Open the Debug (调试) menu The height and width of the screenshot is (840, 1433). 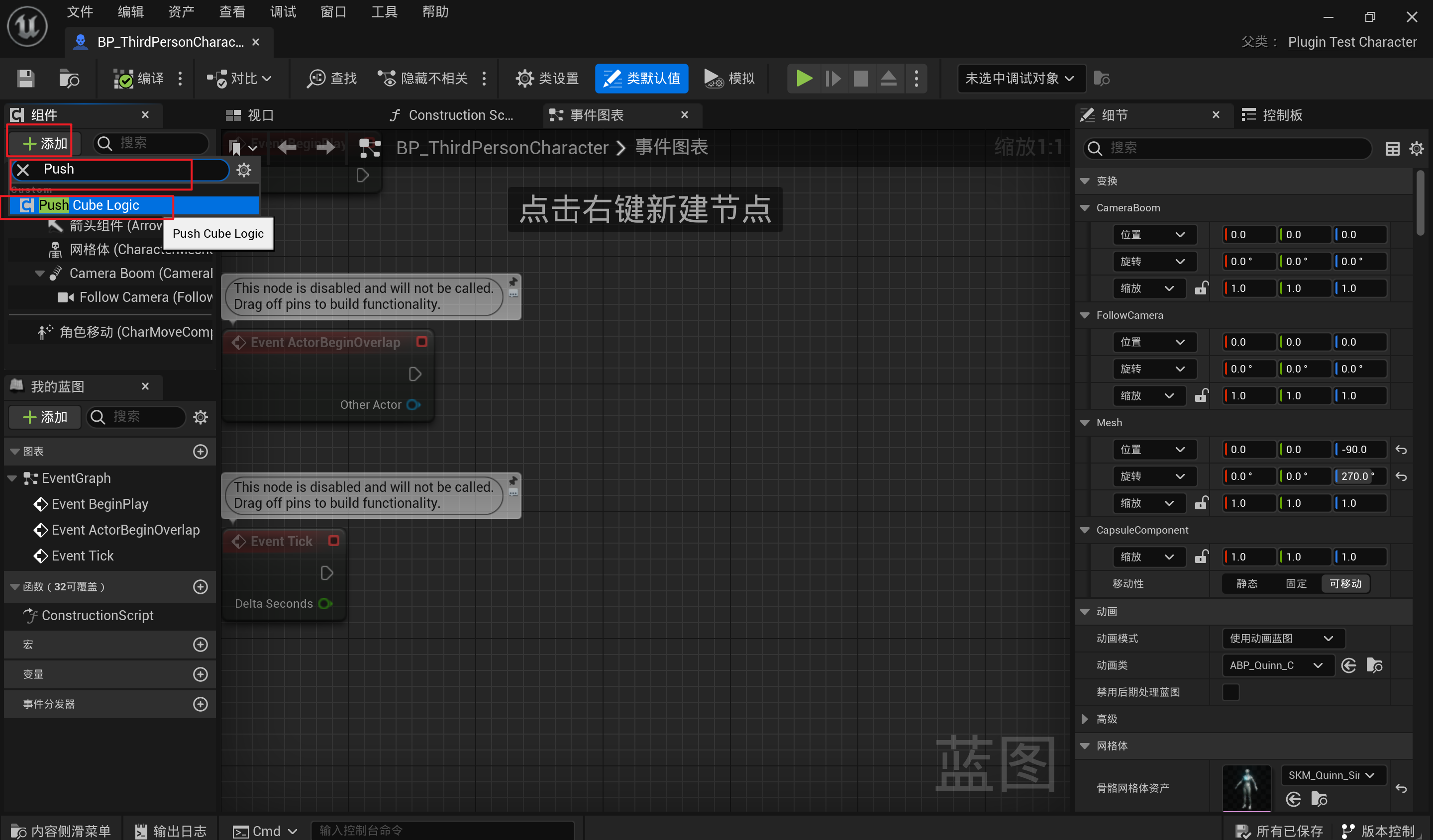(283, 12)
